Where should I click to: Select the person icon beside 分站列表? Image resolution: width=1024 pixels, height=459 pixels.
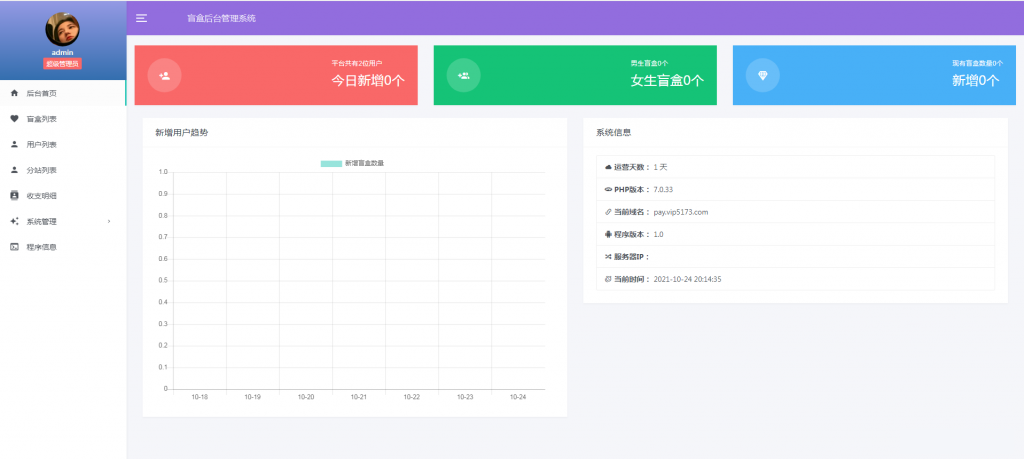(14, 170)
